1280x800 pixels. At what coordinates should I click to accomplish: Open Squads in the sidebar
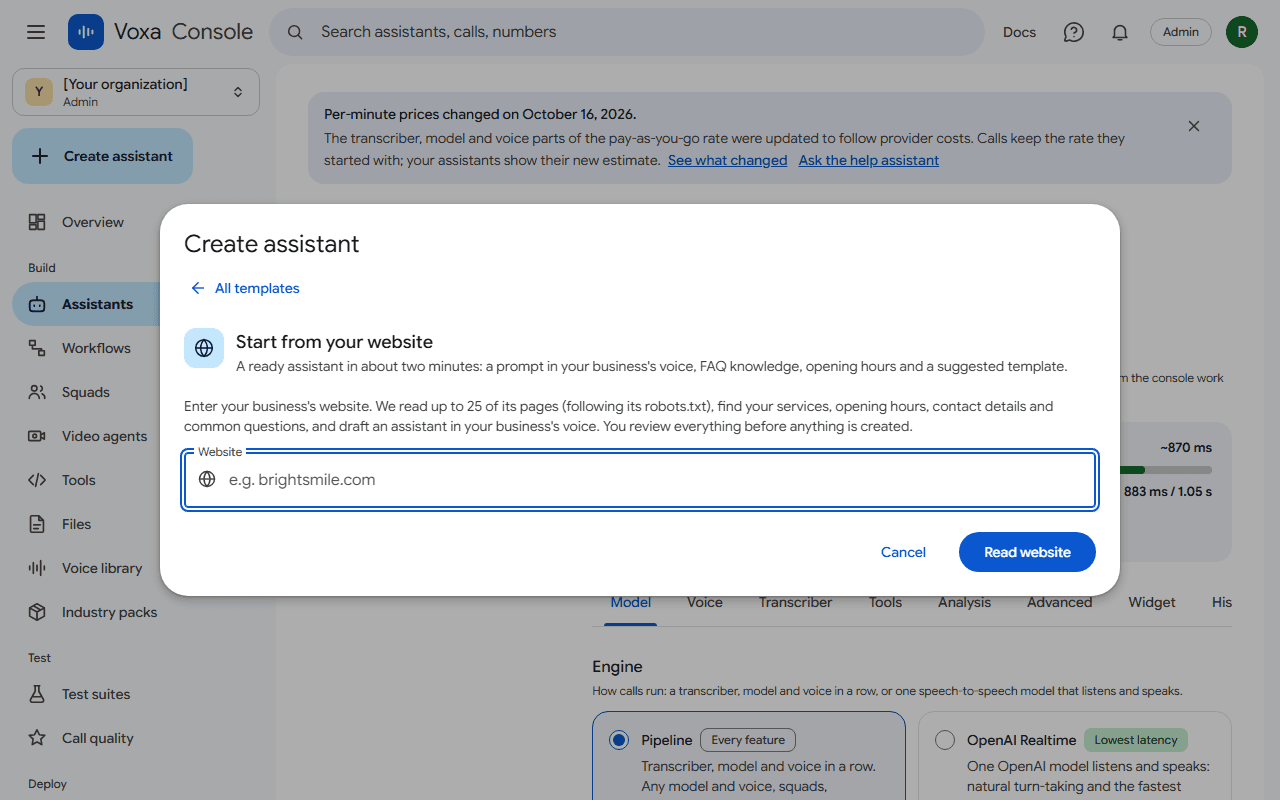(86, 392)
